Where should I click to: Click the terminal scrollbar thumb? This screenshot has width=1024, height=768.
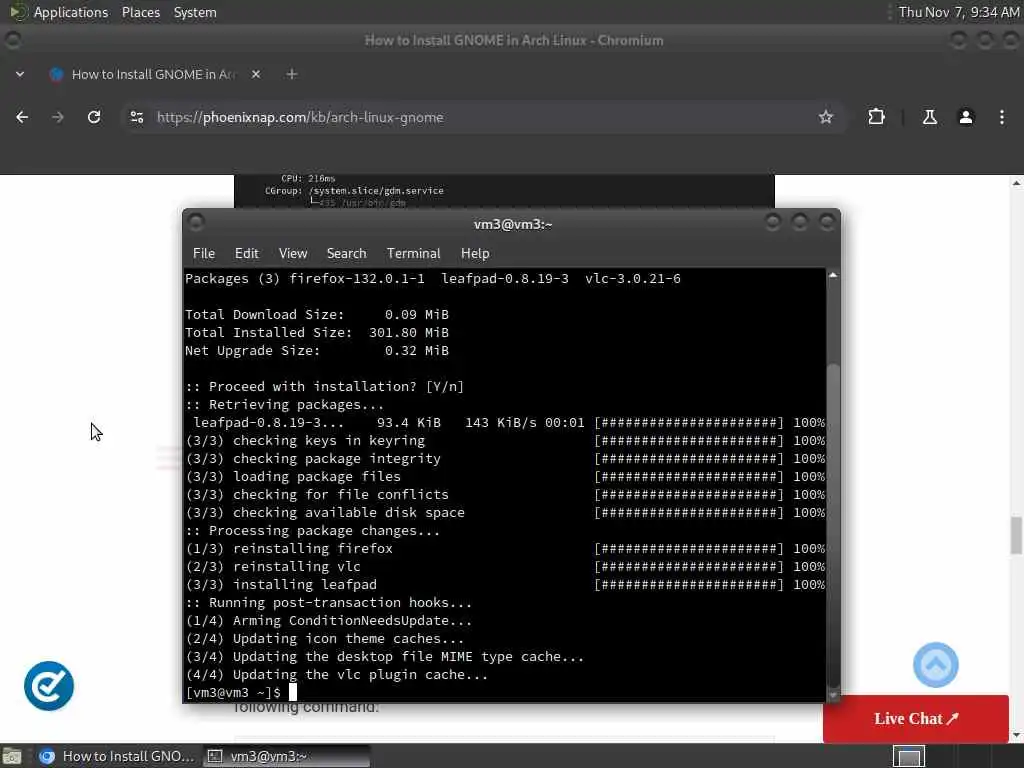pyautogui.click(x=833, y=525)
